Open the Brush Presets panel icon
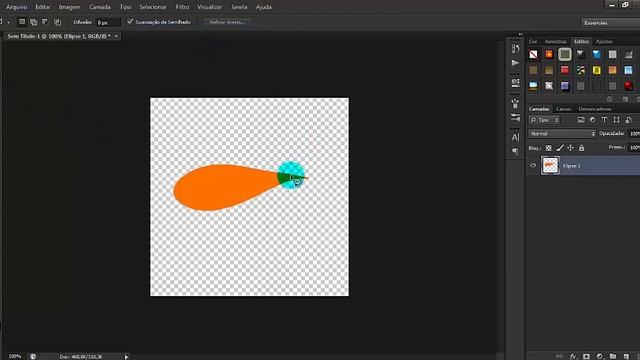This screenshot has width=640, height=360. point(516,118)
